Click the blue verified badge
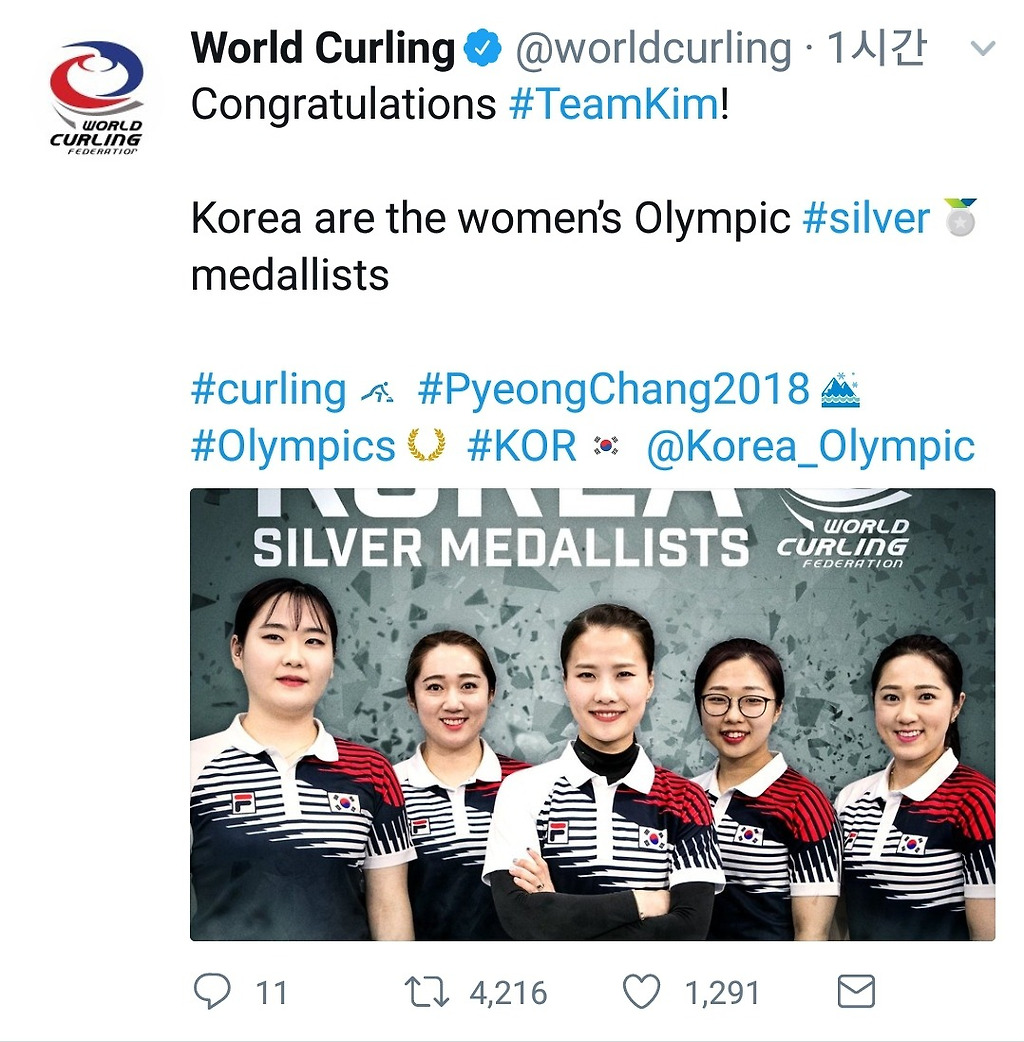This screenshot has height=1042, width=1024. tap(484, 49)
